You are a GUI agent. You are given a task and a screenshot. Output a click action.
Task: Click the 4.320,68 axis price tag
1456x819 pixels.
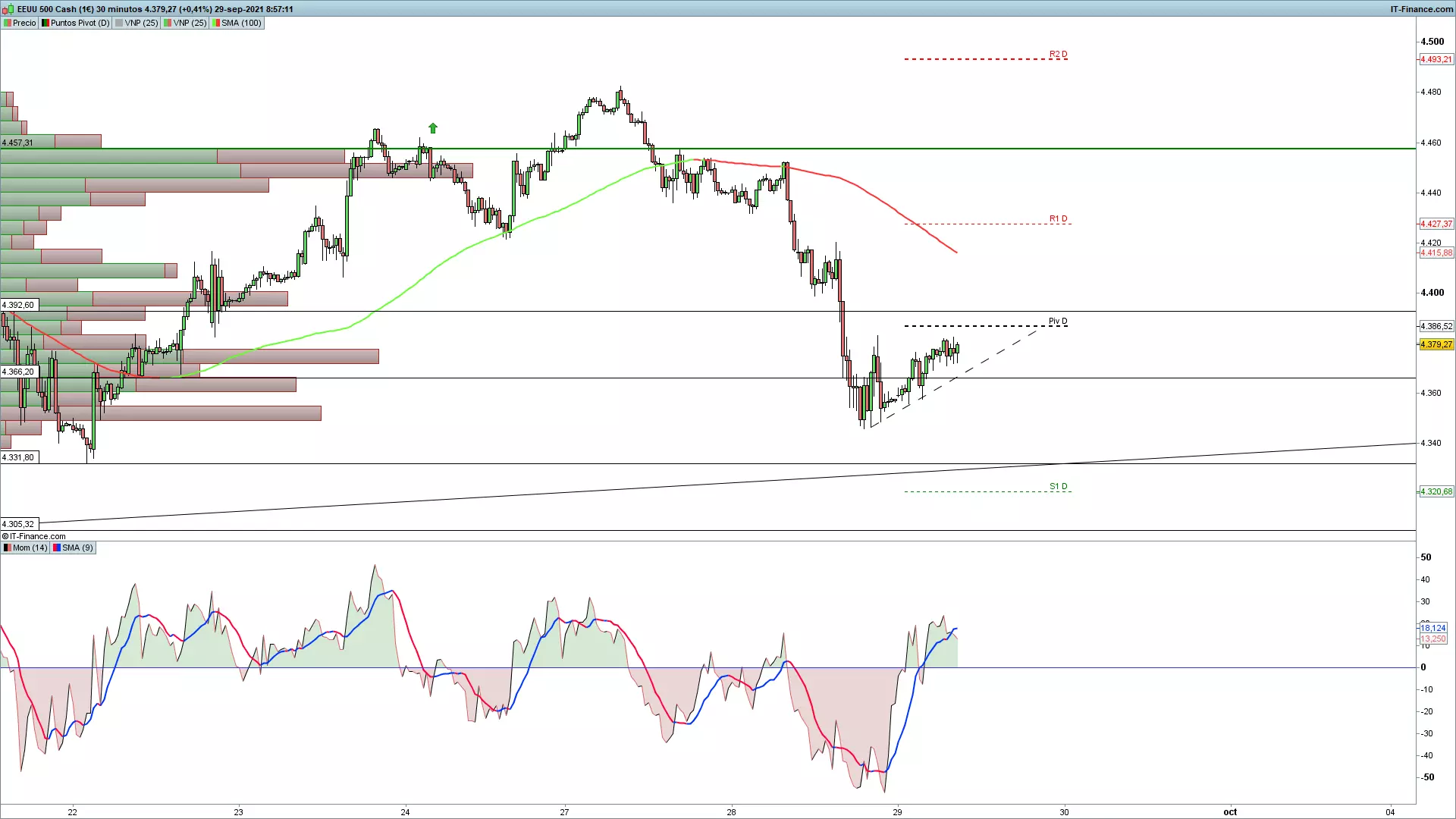[1436, 491]
